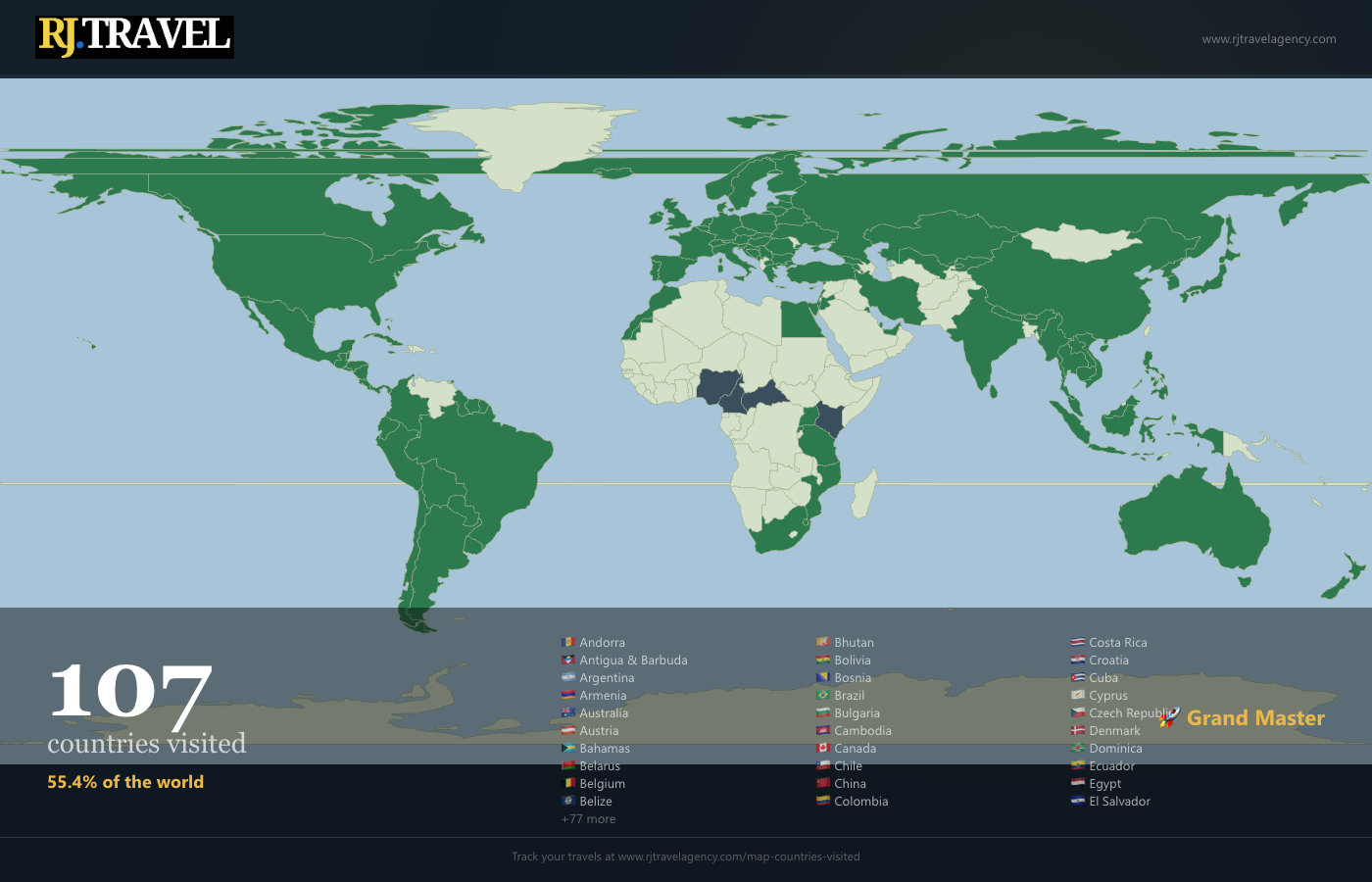The width and height of the screenshot is (1372, 882).
Task: Select the Antigua & Barbuda flag icon
Action: coord(567,661)
